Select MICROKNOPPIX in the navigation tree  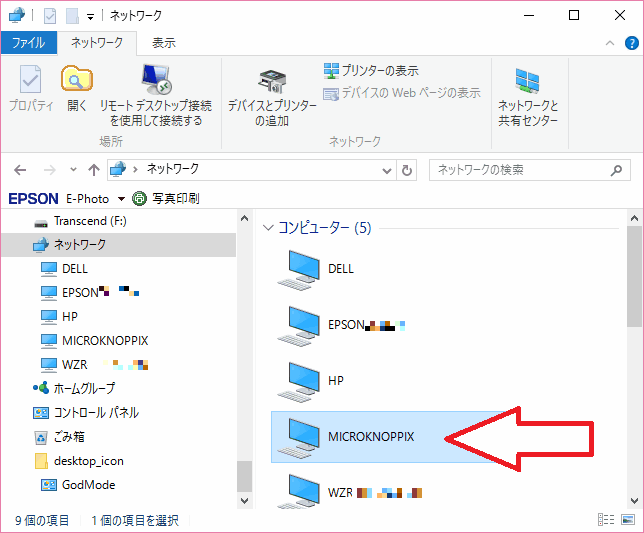point(94,340)
